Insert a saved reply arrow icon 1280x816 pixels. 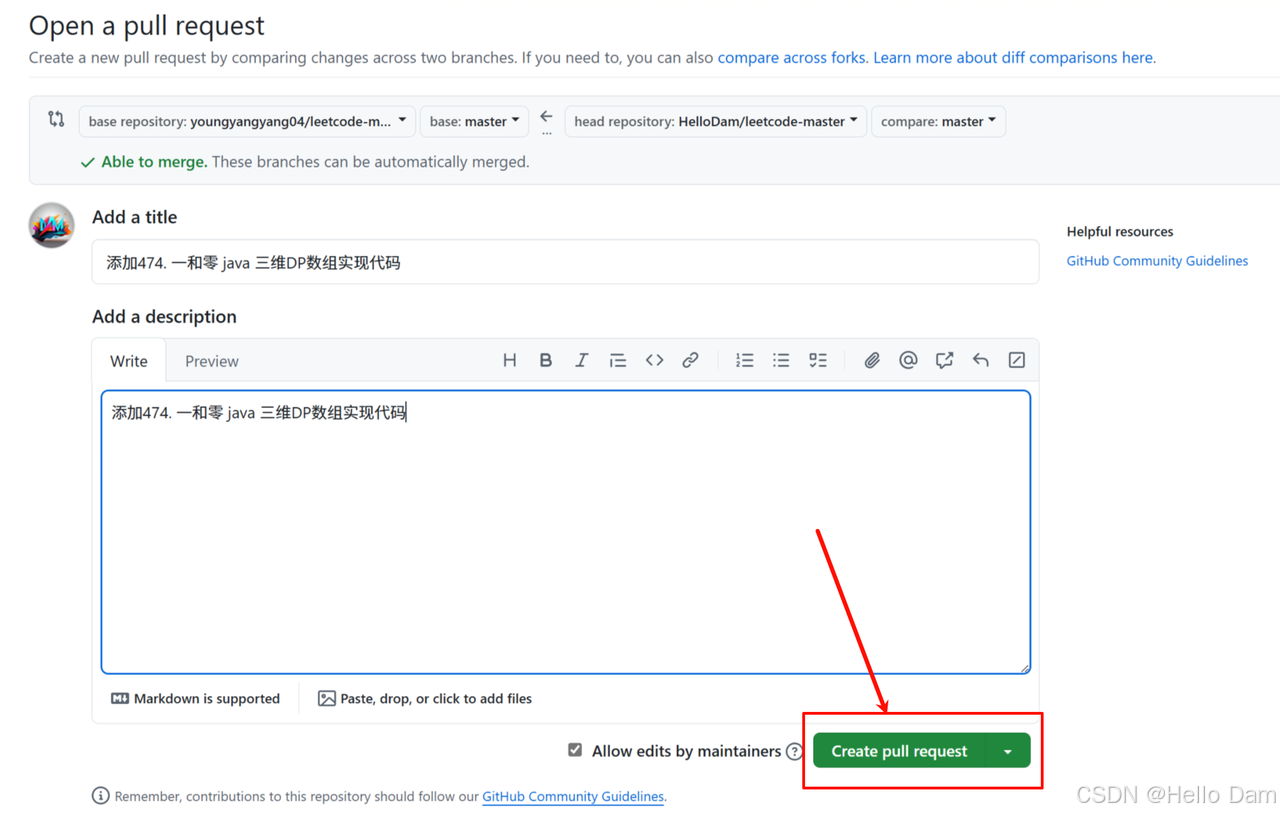pos(981,360)
